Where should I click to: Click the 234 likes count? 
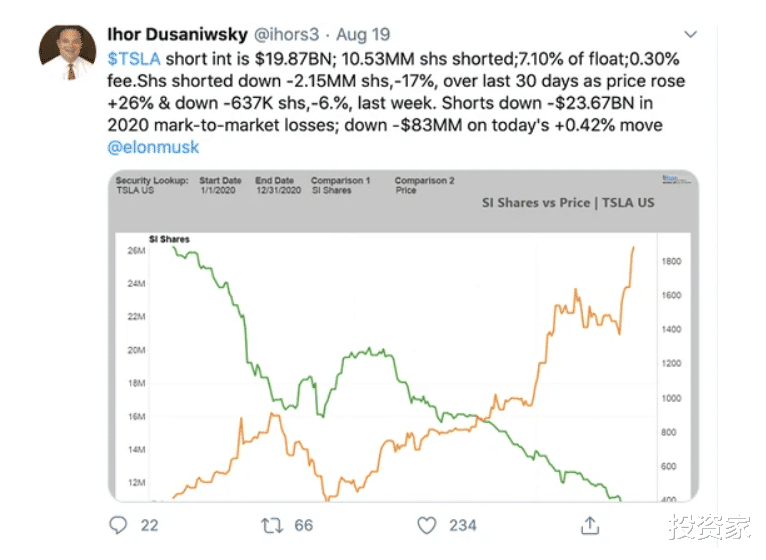coord(463,525)
